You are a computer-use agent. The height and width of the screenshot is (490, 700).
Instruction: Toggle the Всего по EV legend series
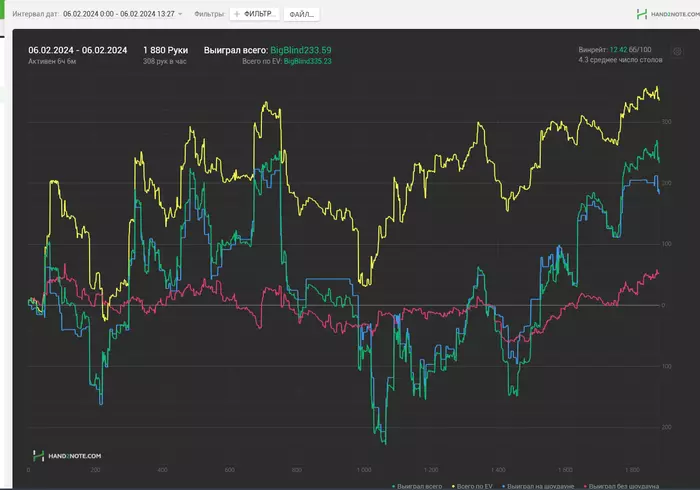coord(472,486)
